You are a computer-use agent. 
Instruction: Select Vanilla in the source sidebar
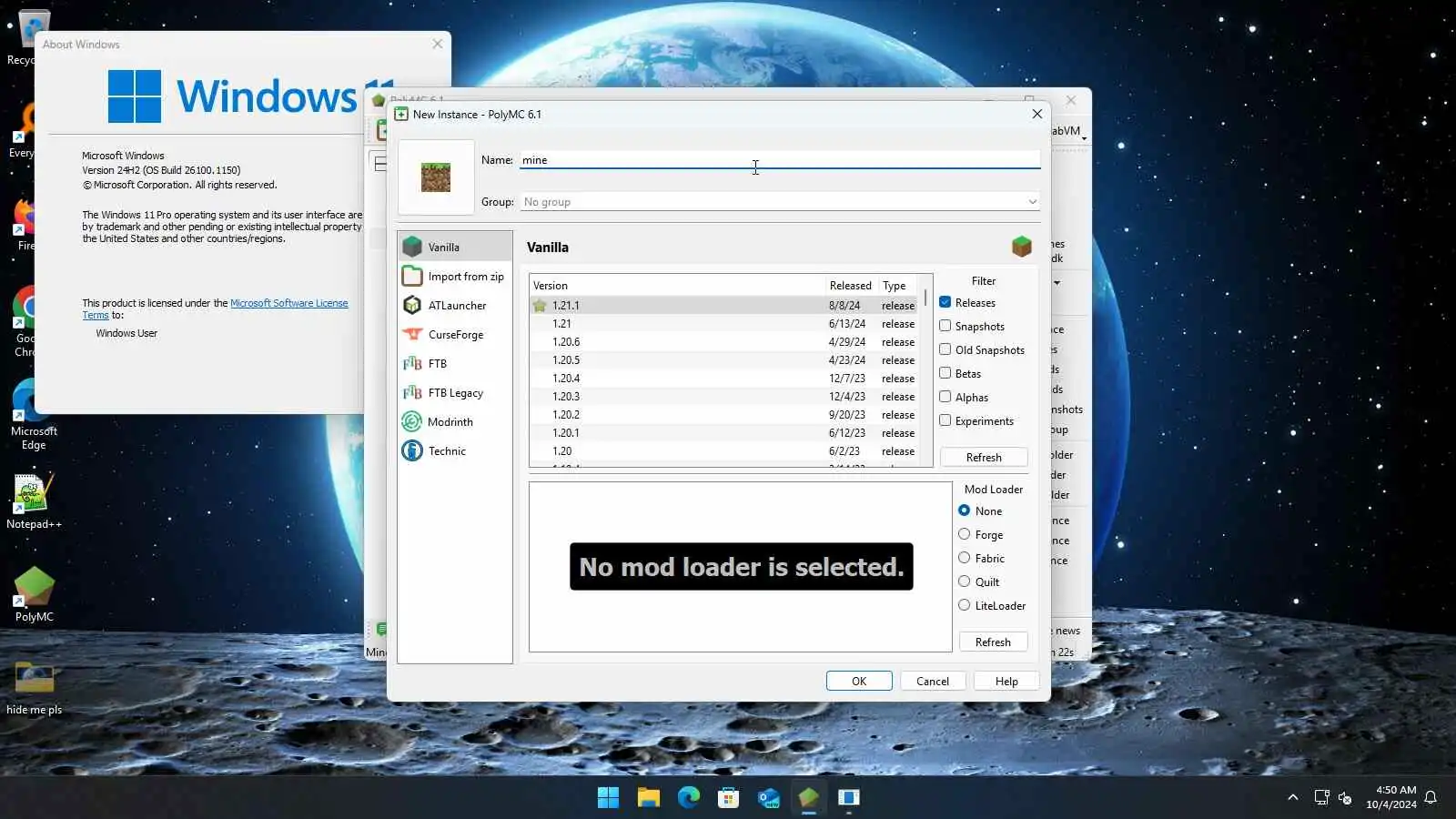[455, 247]
